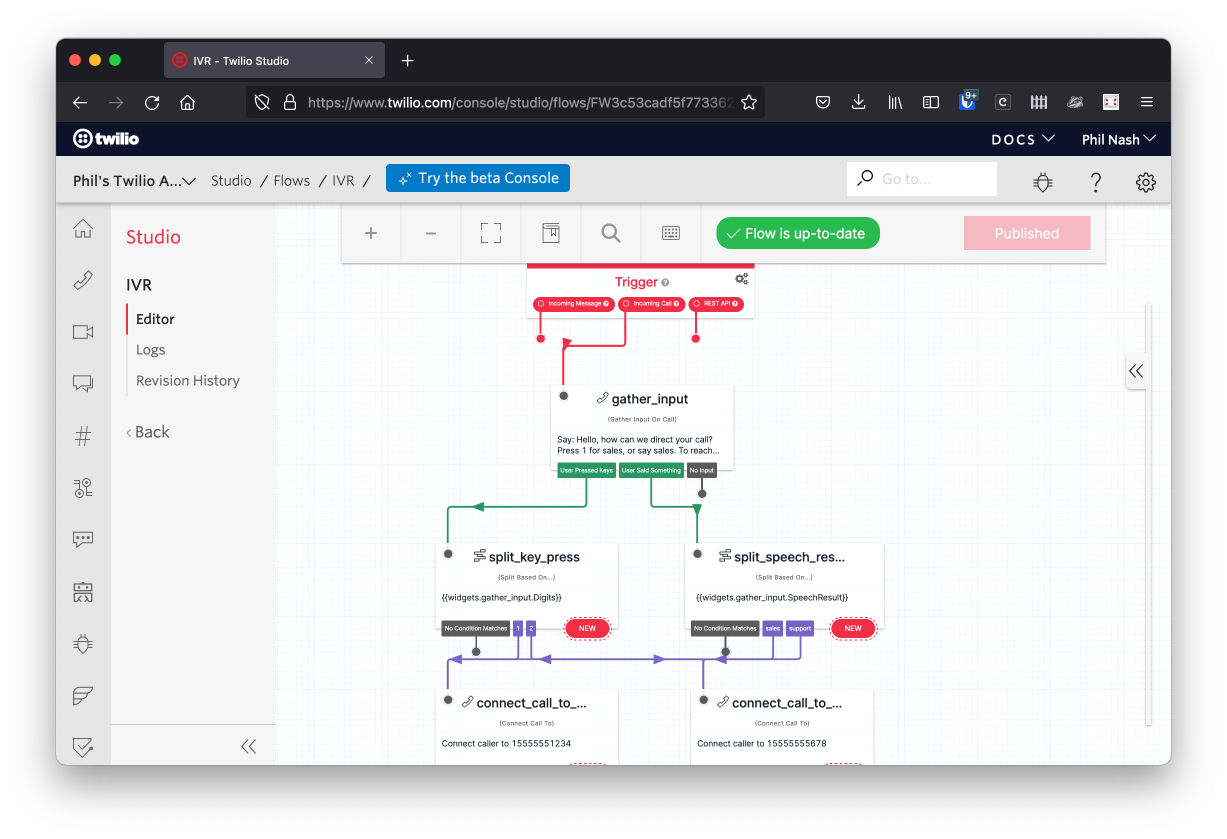
Task: Open the Firefox downloads icon
Action: (859, 102)
